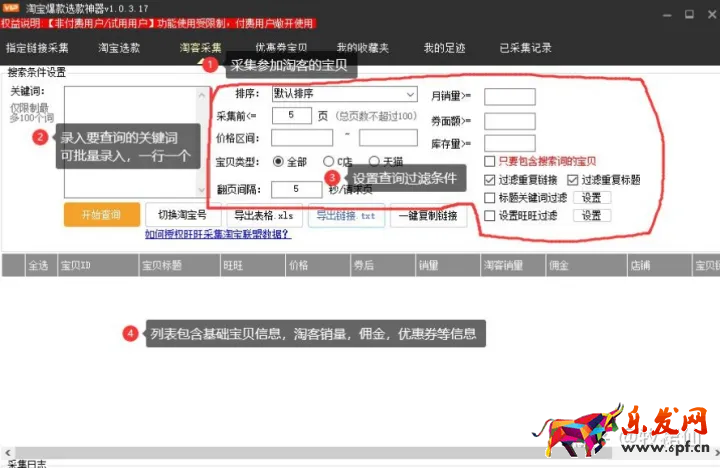Click the 库存量 input field
The image size is (720, 468).
[510, 143]
